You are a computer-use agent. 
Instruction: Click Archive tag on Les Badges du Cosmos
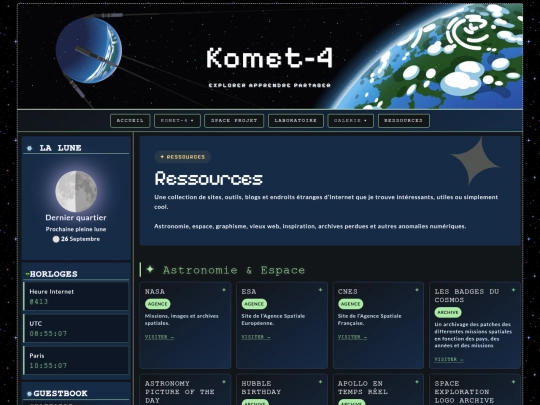coord(448,312)
